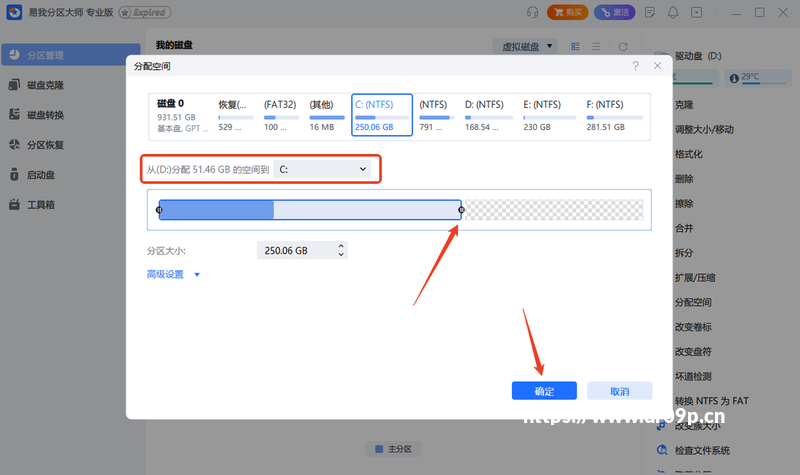Screen dimensions: 800x475
Task: Open the target drive C: dropdown
Action: click(x=322, y=169)
